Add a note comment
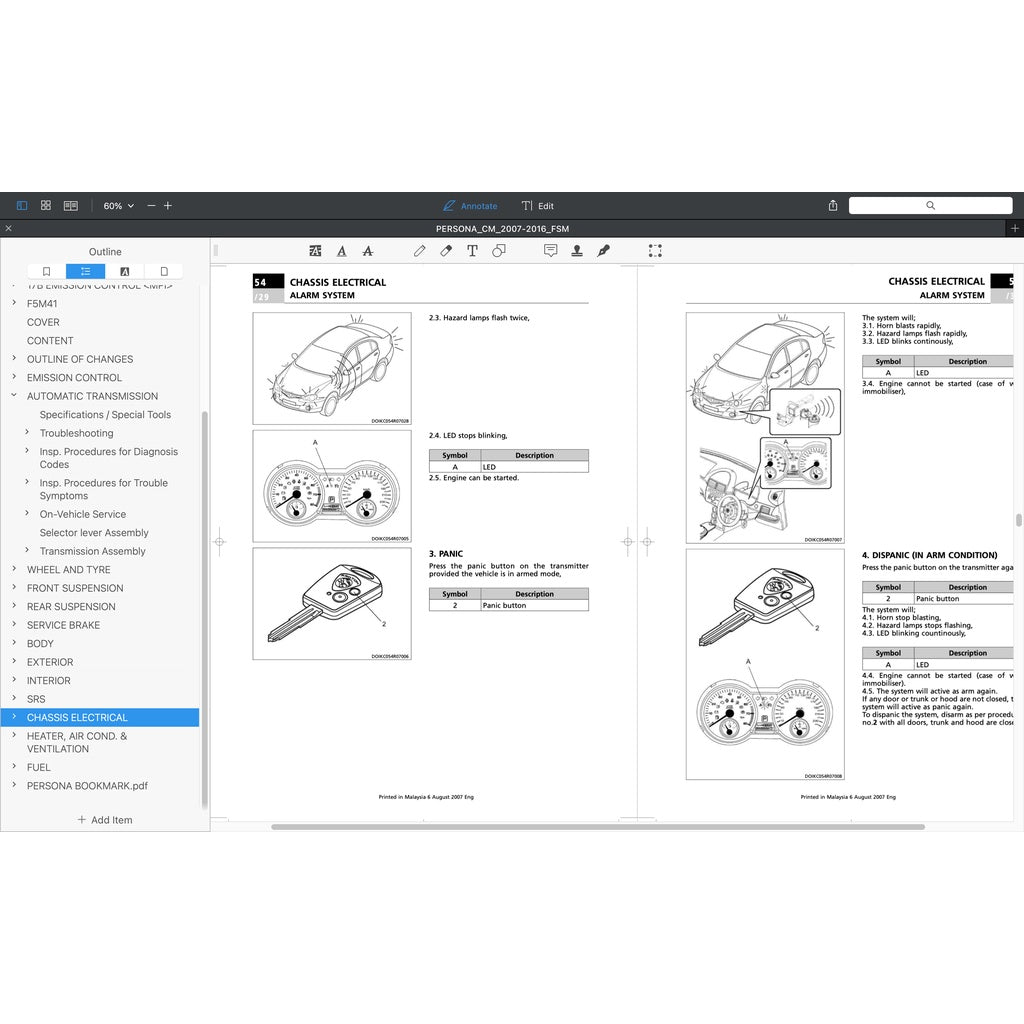This screenshot has width=1024, height=1024. click(x=550, y=251)
